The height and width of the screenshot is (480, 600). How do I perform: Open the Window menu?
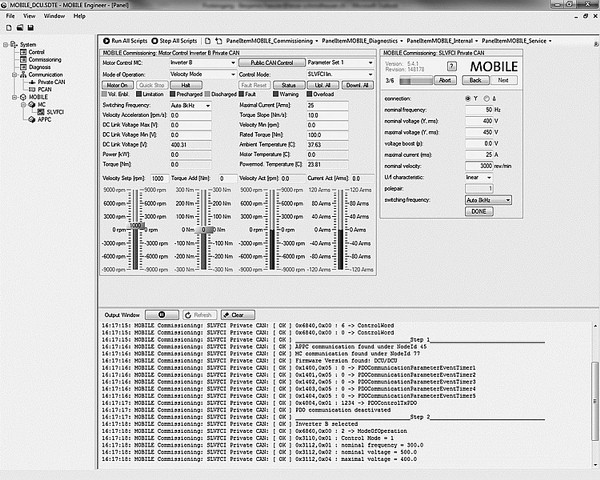56,16
